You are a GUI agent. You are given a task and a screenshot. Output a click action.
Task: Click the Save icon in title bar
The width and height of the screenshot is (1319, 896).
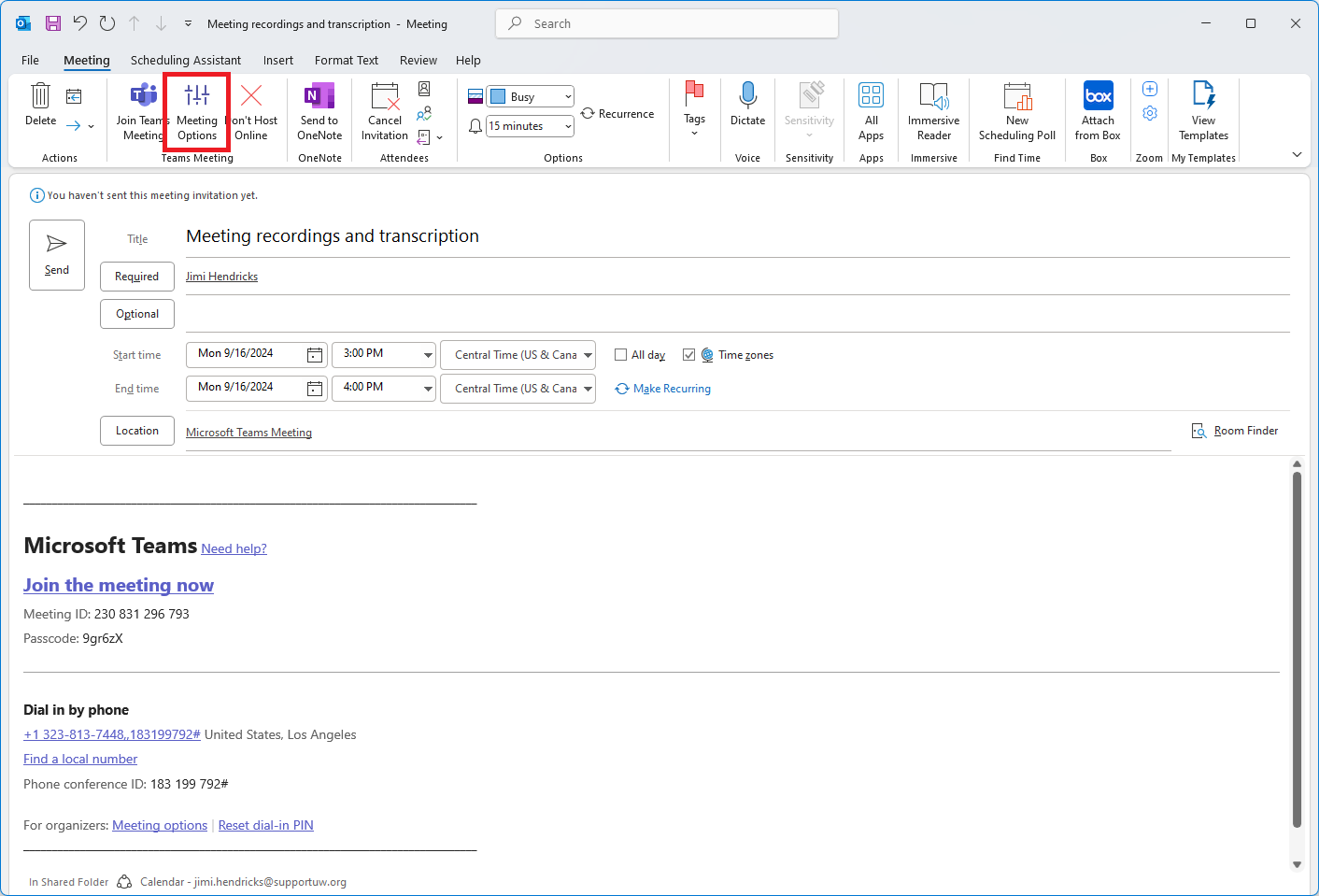coord(53,23)
